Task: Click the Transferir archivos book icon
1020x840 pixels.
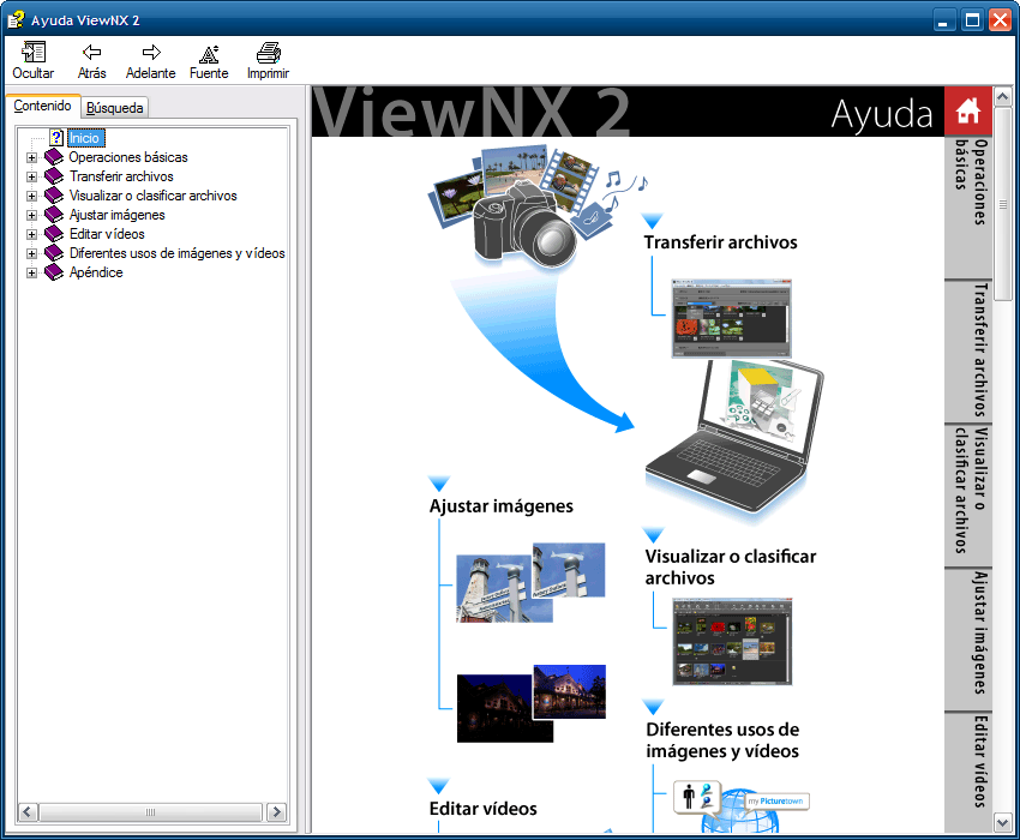Action: [54, 176]
